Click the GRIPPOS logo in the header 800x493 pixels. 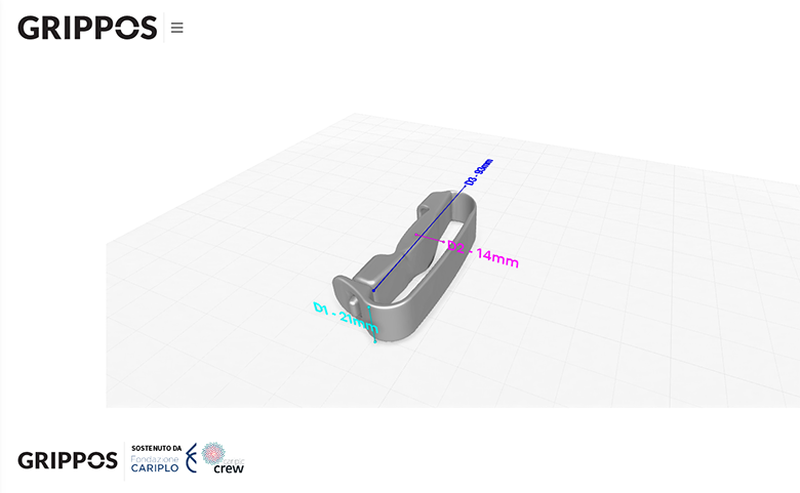click(x=87, y=28)
